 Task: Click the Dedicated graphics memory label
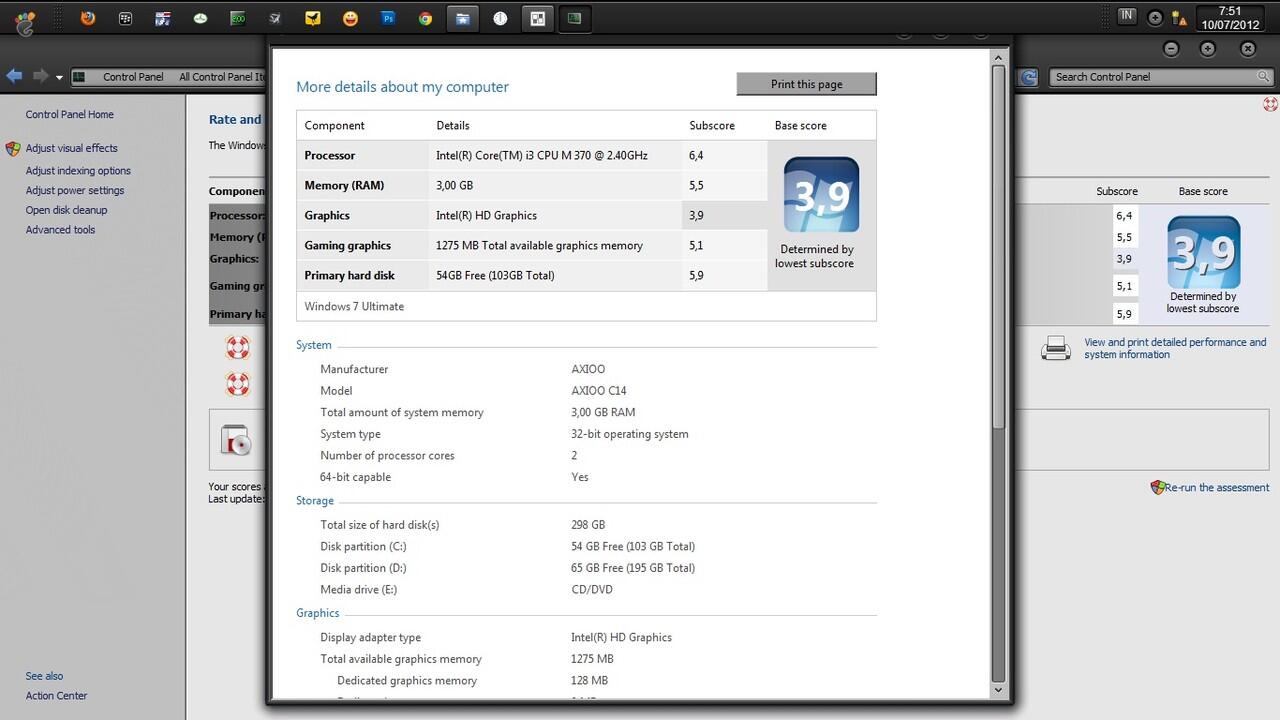407,681
